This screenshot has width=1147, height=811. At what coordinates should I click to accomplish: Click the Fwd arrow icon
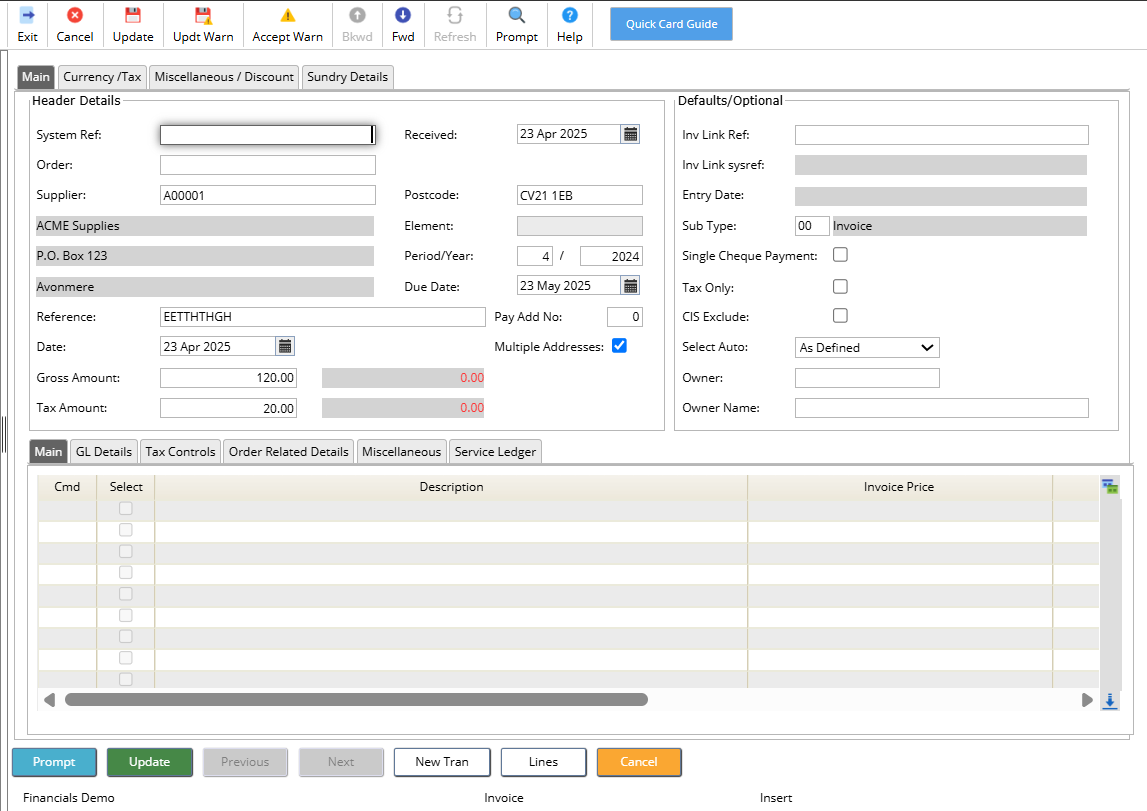pyautogui.click(x=402, y=25)
